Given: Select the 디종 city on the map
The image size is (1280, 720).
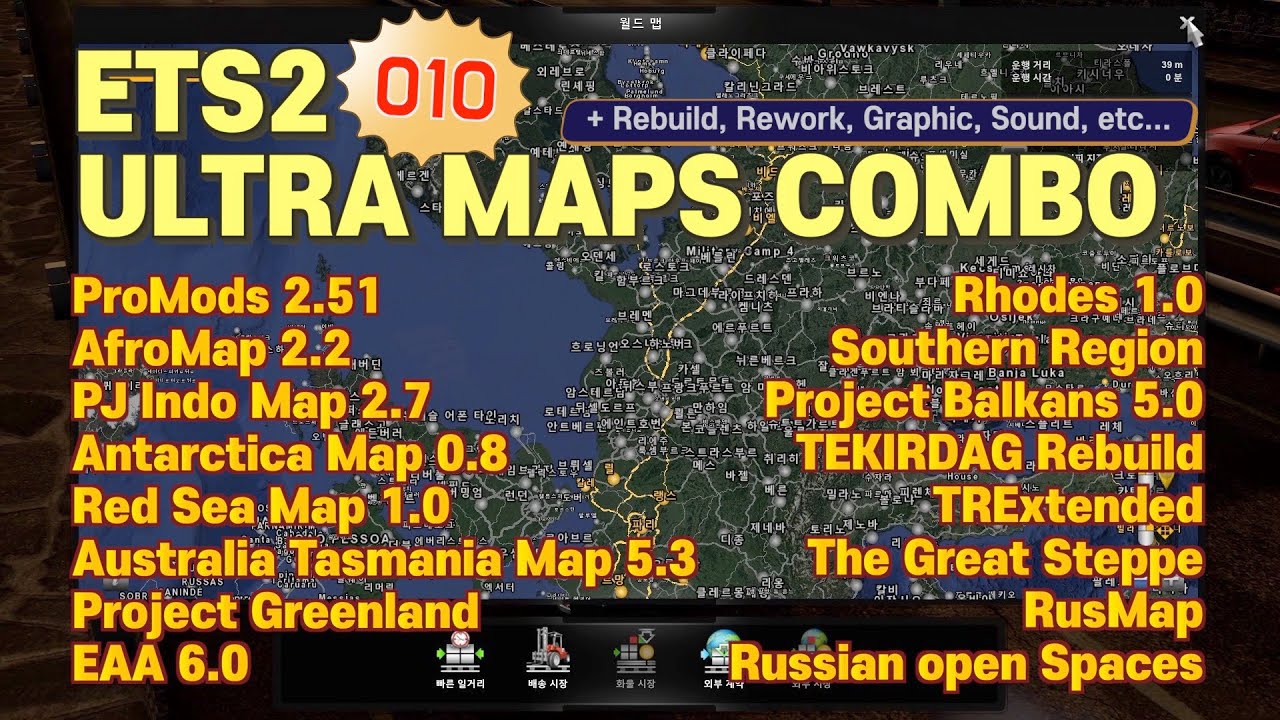Looking at the screenshot, I should (x=733, y=540).
